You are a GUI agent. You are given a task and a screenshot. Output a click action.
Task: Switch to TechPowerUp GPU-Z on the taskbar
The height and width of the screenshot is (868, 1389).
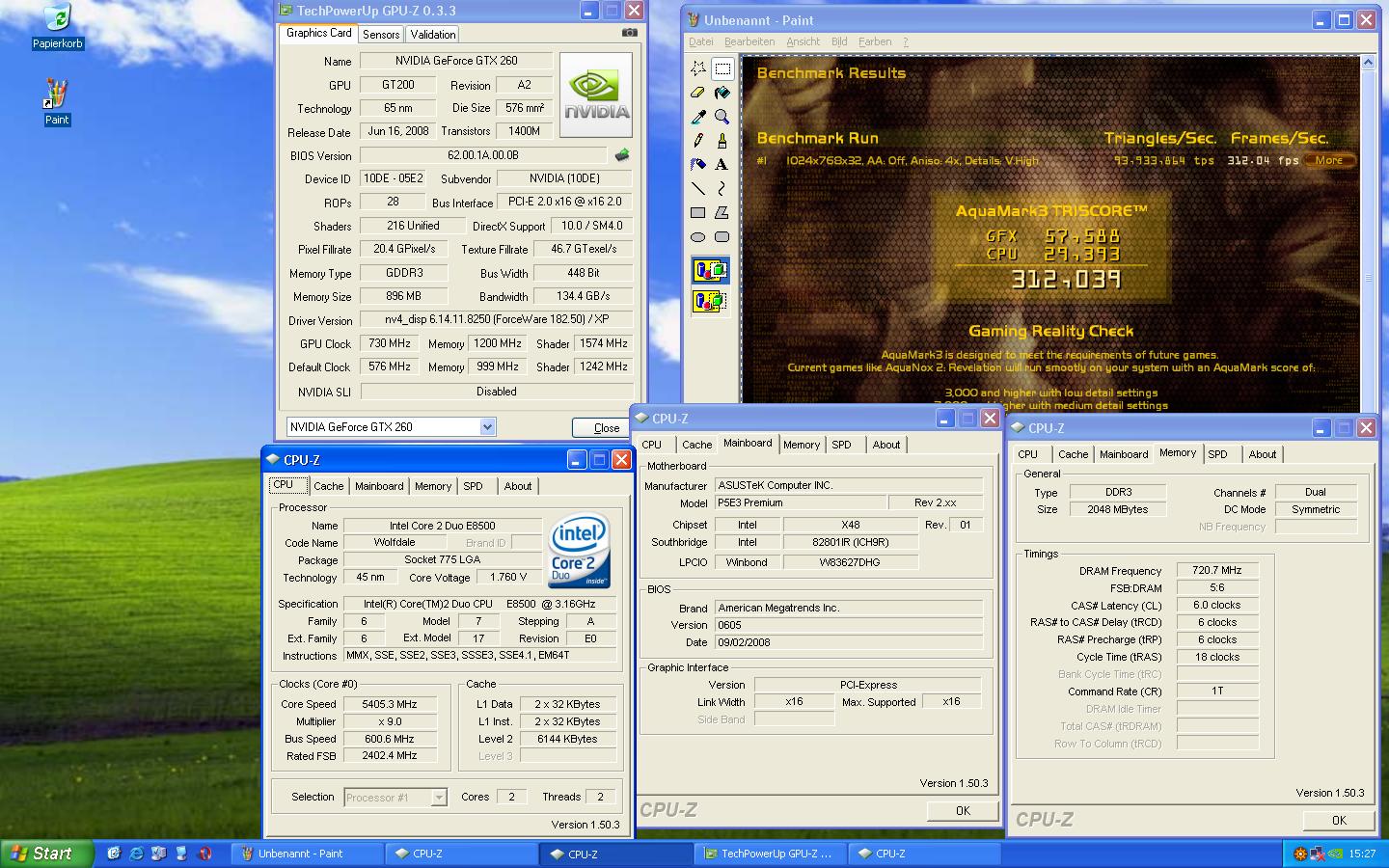[x=770, y=854]
